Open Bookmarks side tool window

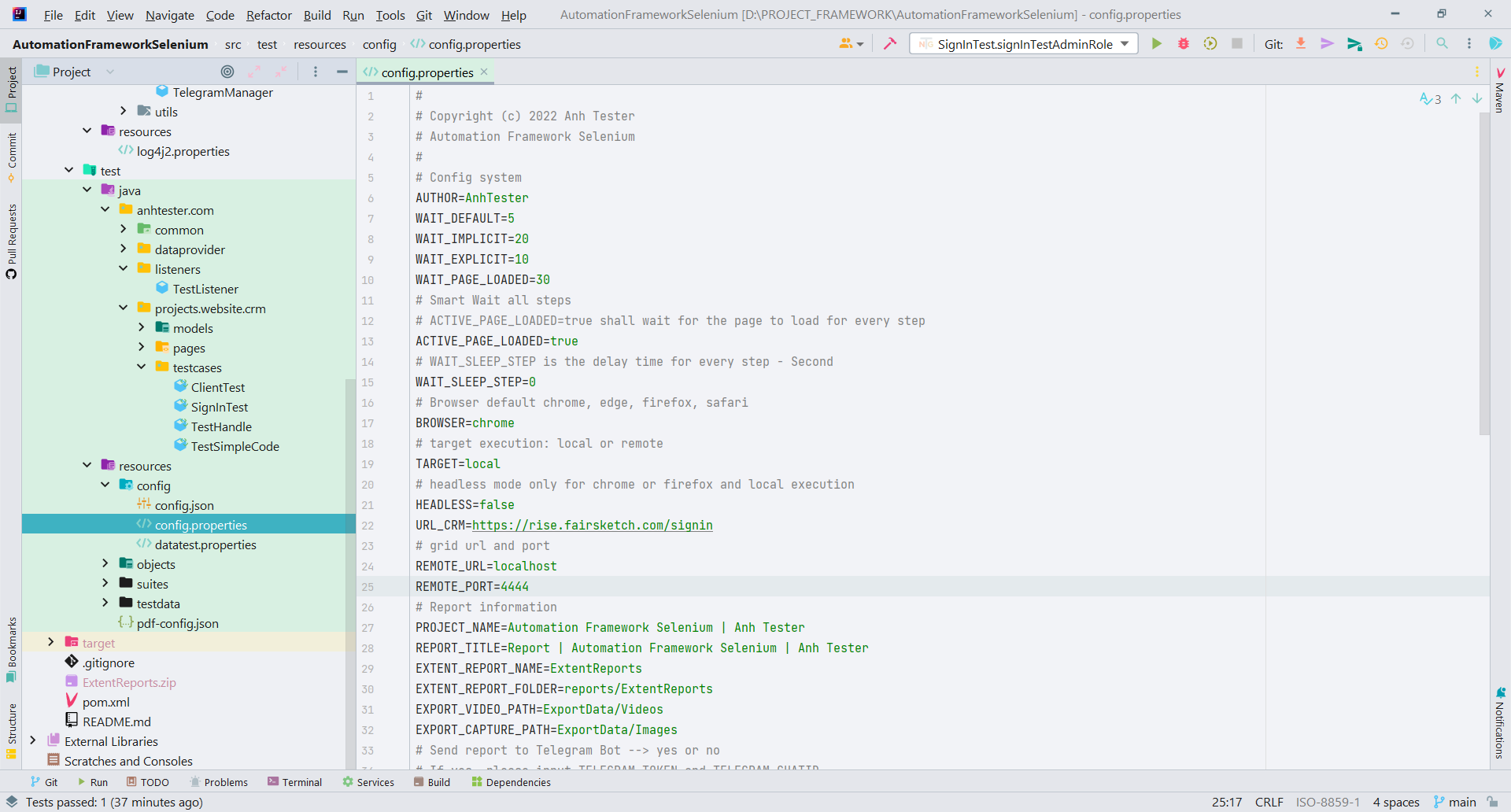tap(11, 650)
